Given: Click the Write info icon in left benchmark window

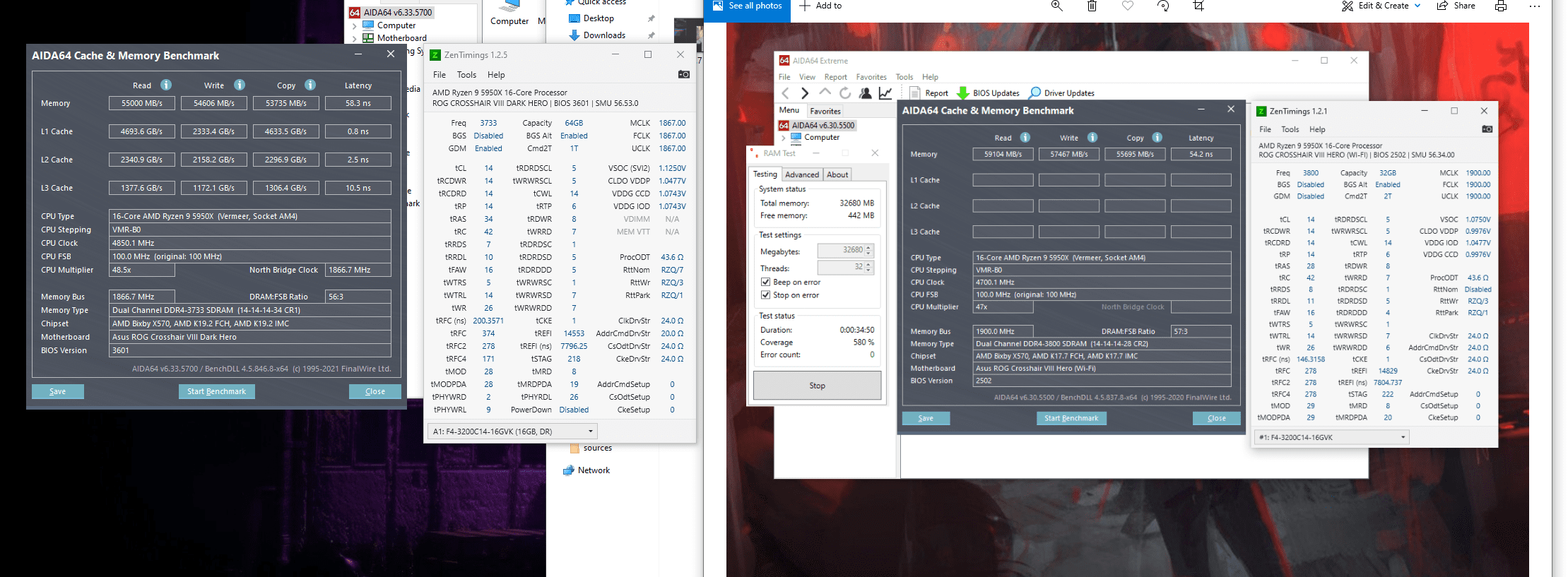Looking at the screenshot, I should (240, 85).
